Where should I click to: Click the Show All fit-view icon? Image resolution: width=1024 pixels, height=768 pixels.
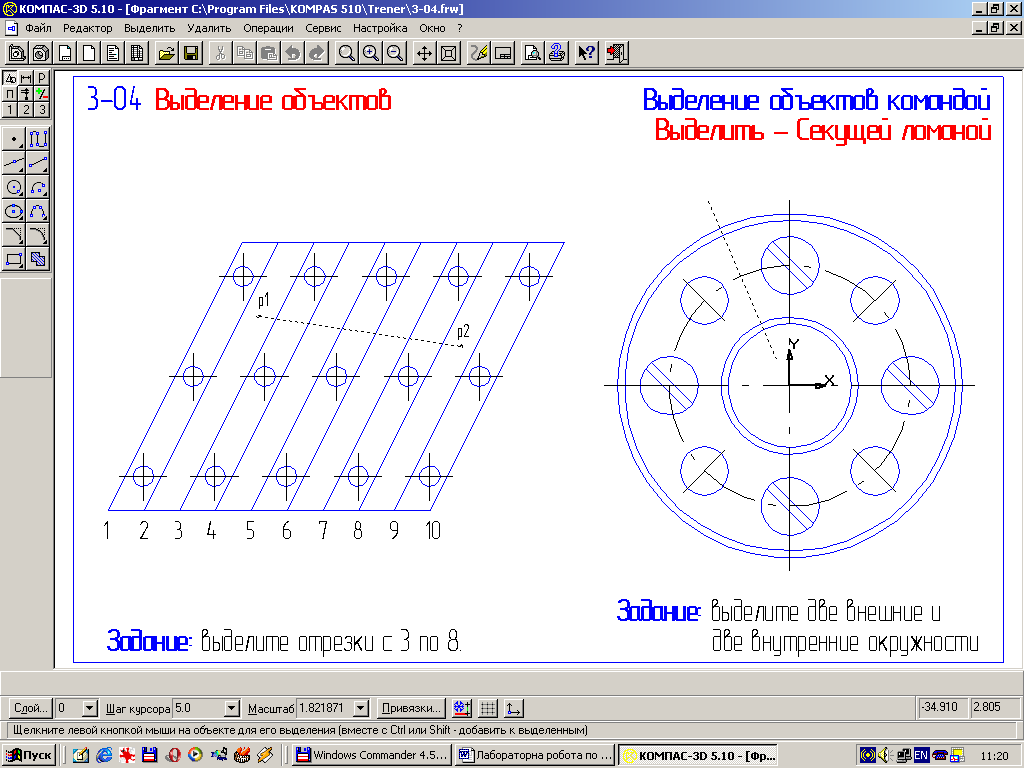pyautogui.click(x=449, y=53)
